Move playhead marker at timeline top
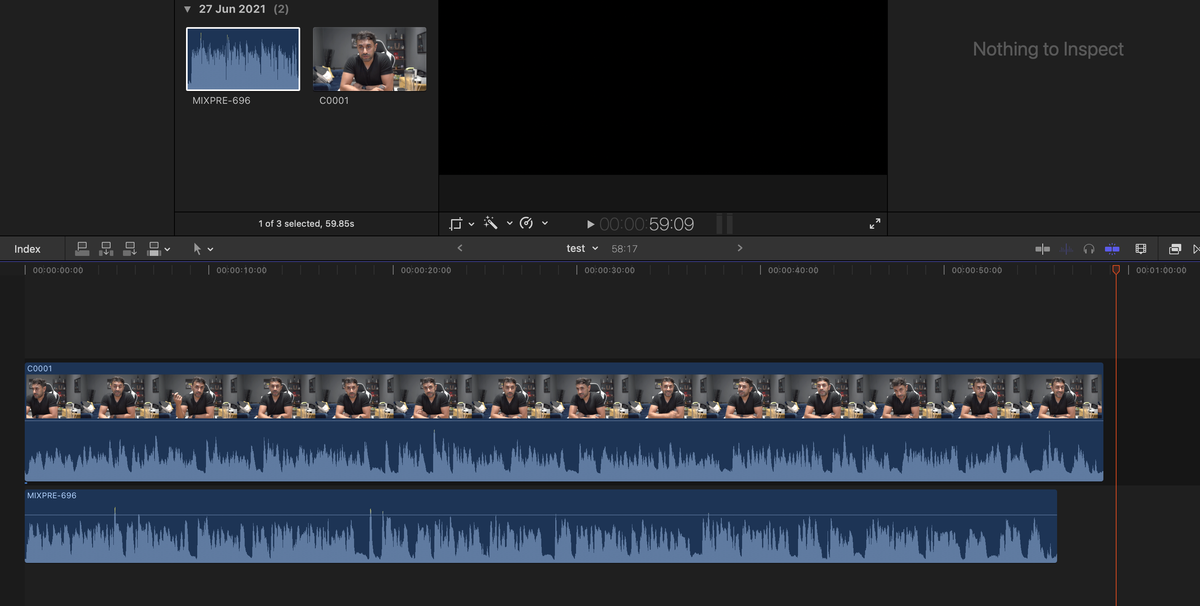Screen dimensions: 1200x606 (1116, 268)
